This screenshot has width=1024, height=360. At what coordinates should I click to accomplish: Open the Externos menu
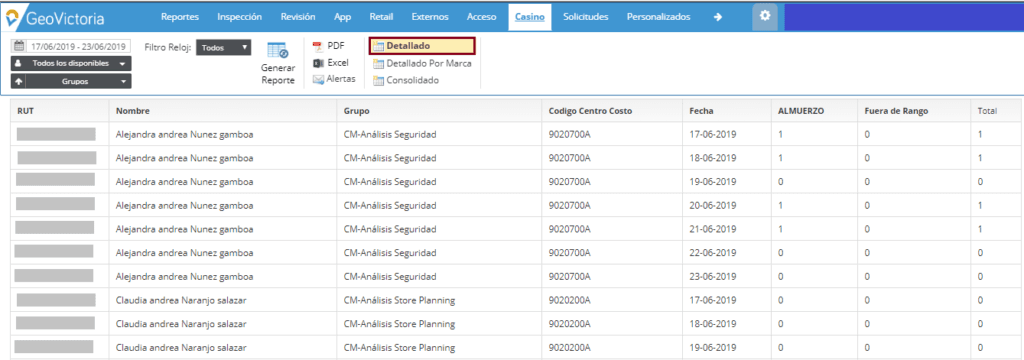coord(430,18)
